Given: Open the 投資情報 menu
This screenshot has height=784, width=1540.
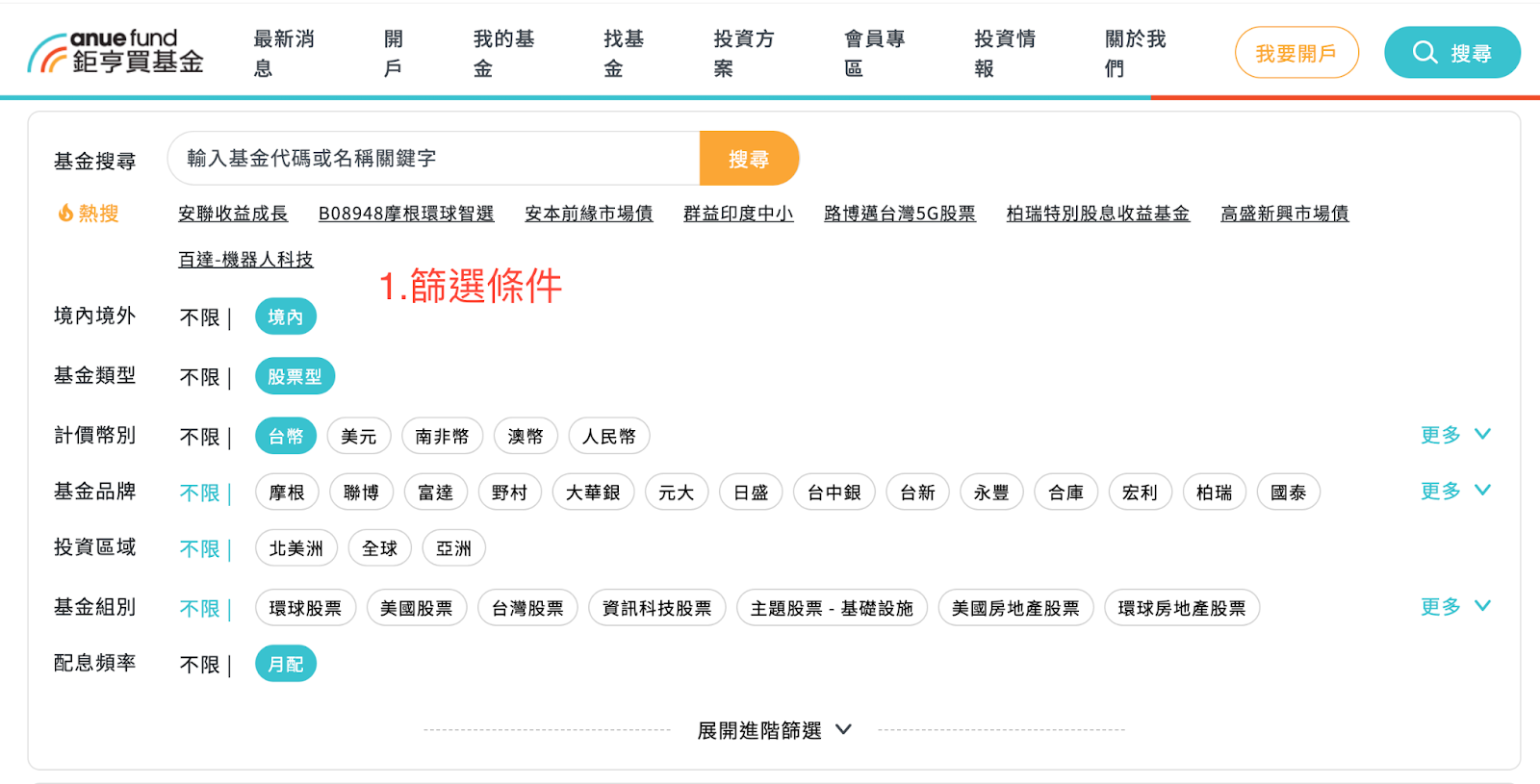Looking at the screenshot, I should point(1005,53).
